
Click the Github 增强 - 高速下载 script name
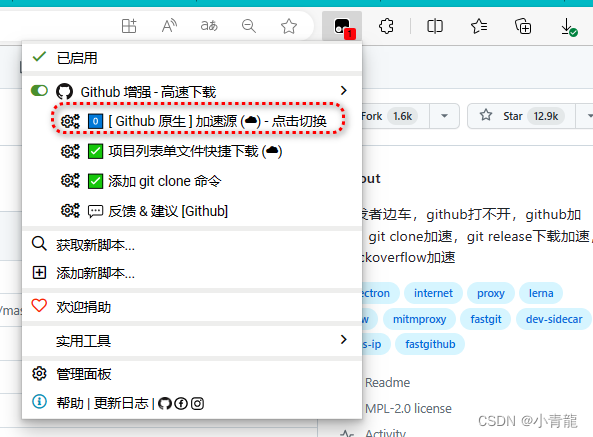point(148,92)
